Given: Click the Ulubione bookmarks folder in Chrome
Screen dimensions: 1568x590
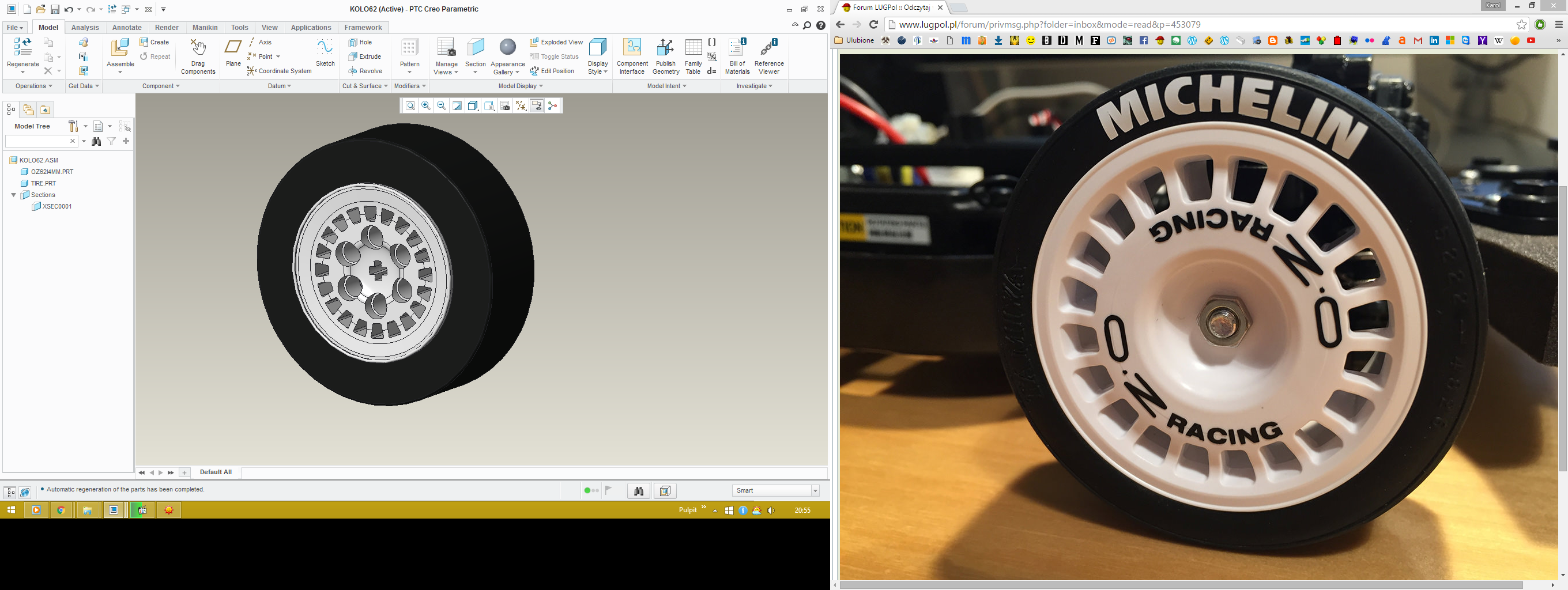Looking at the screenshot, I should tap(854, 41).
